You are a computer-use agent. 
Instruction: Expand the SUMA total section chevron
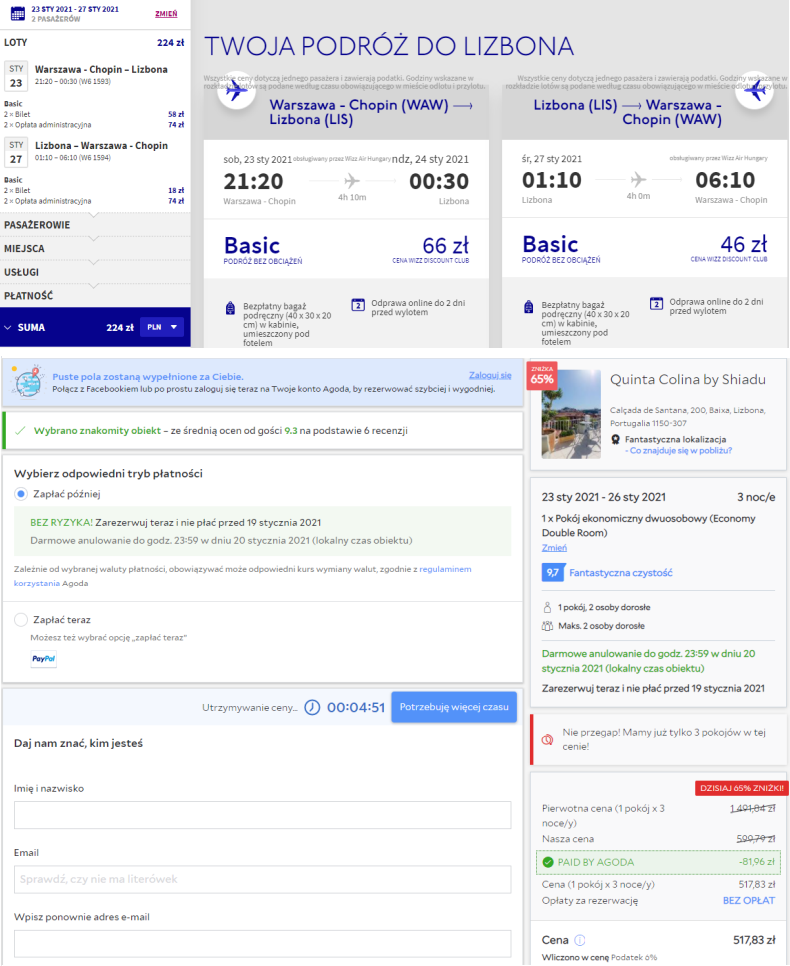(8, 328)
